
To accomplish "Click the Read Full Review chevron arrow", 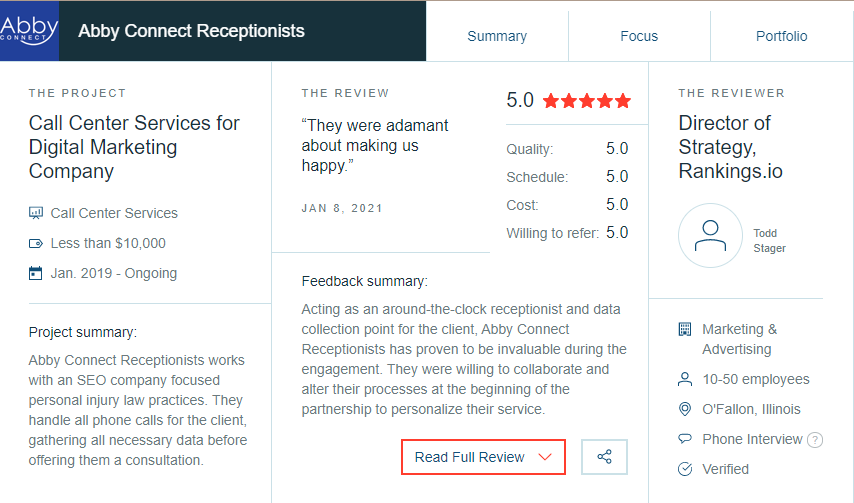I will click(x=545, y=457).
